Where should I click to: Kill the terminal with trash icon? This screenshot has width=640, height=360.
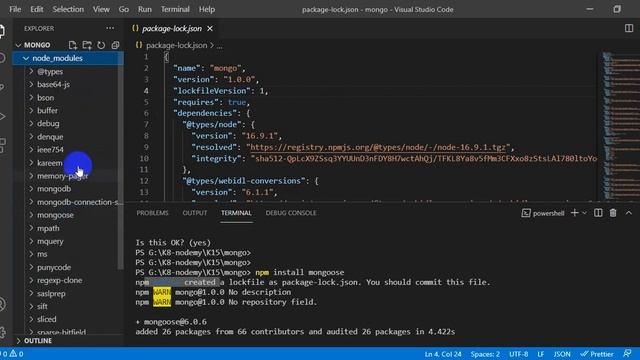click(x=613, y=213)
